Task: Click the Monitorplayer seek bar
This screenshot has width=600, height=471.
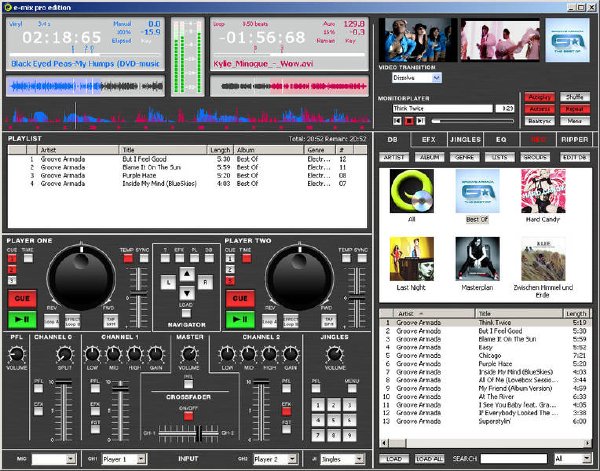Action: click(x=473, y=121)
